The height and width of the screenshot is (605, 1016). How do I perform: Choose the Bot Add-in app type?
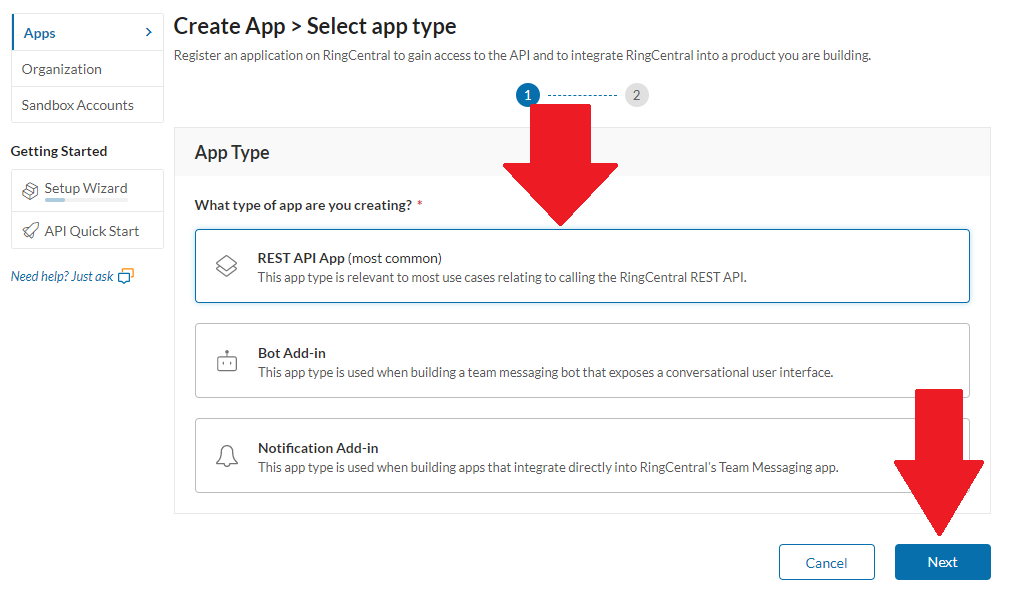[x=582, y=360]
